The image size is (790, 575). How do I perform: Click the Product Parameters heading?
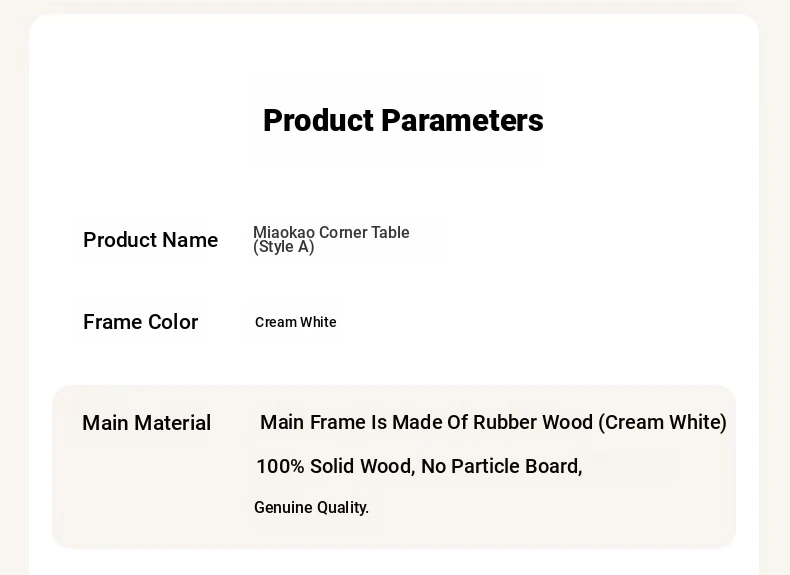coord(403,120)
